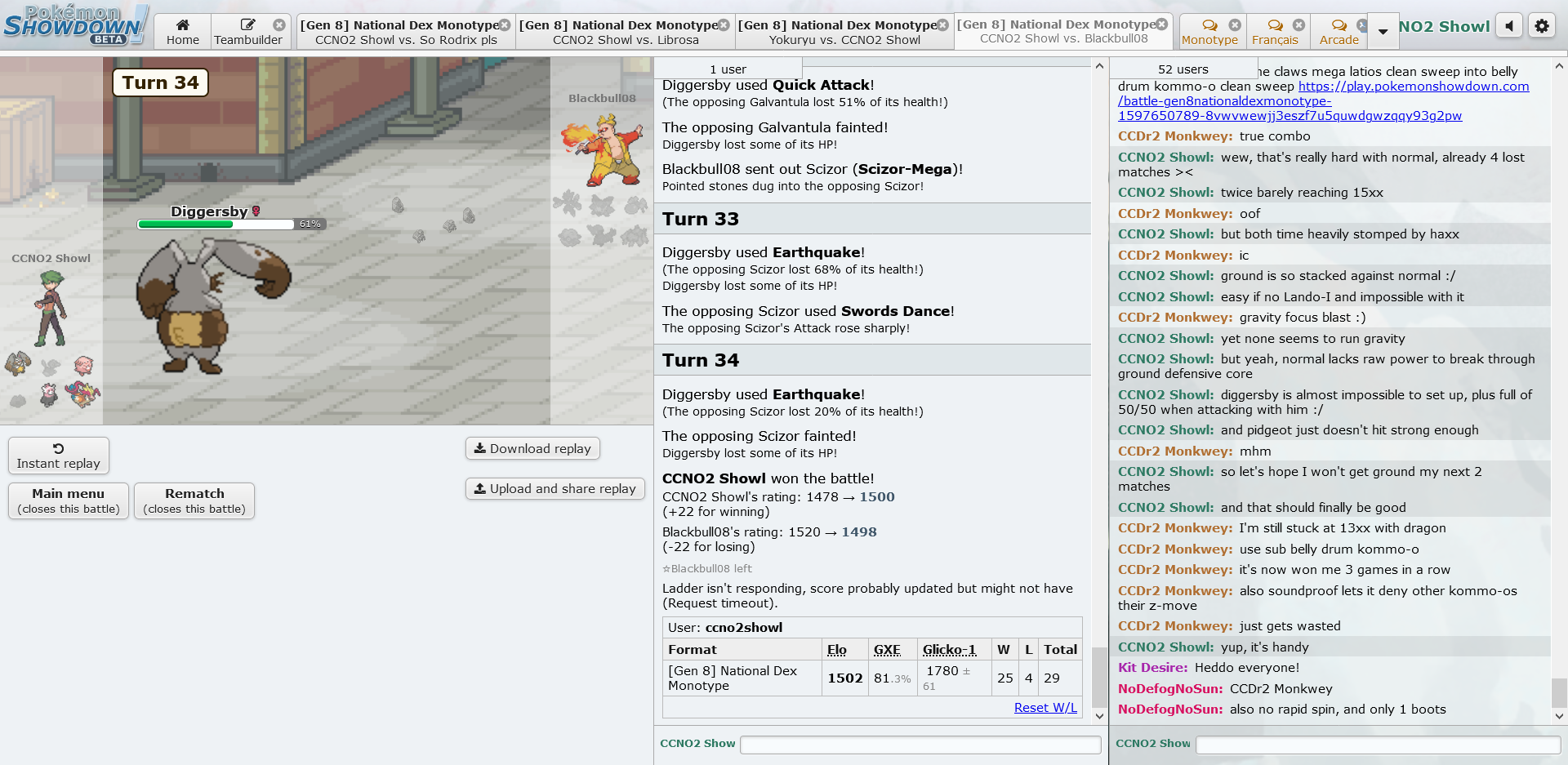Open the Arcade chat room tab
The image size is (1568, 765).
click(x=1339, y=32)
